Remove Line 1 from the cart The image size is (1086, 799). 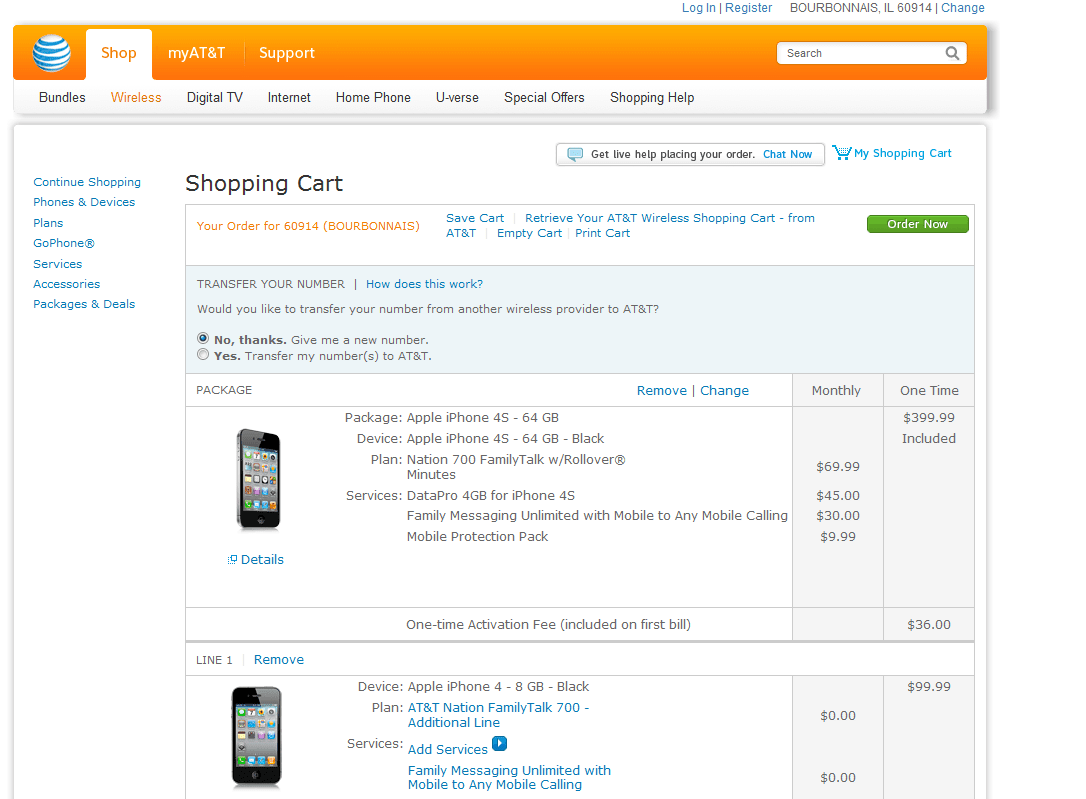pos(278,660)
